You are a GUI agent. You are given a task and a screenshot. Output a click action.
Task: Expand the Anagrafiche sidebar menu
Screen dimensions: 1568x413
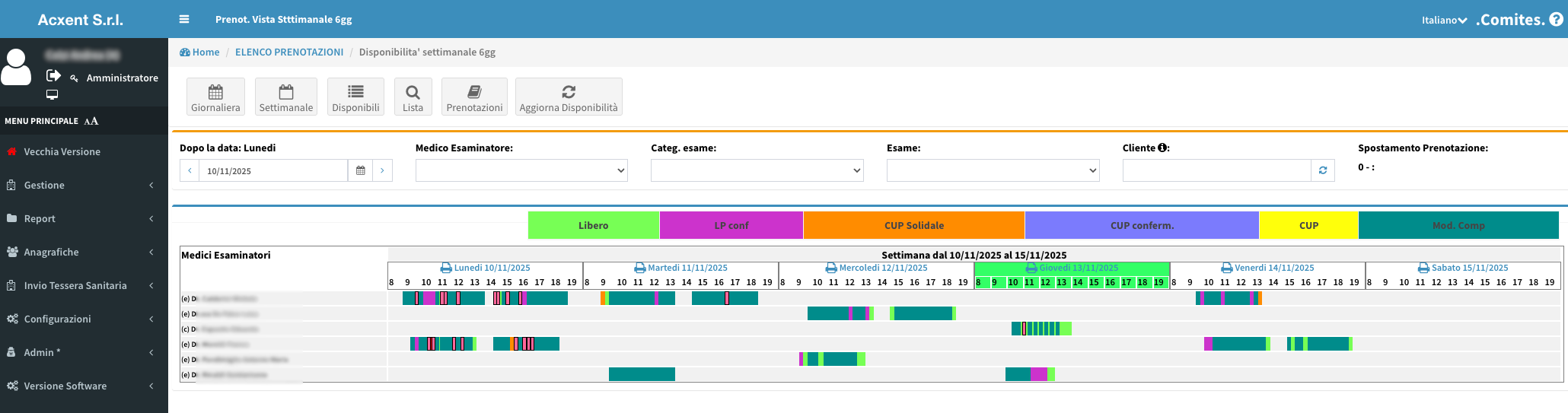pos(84,253)
